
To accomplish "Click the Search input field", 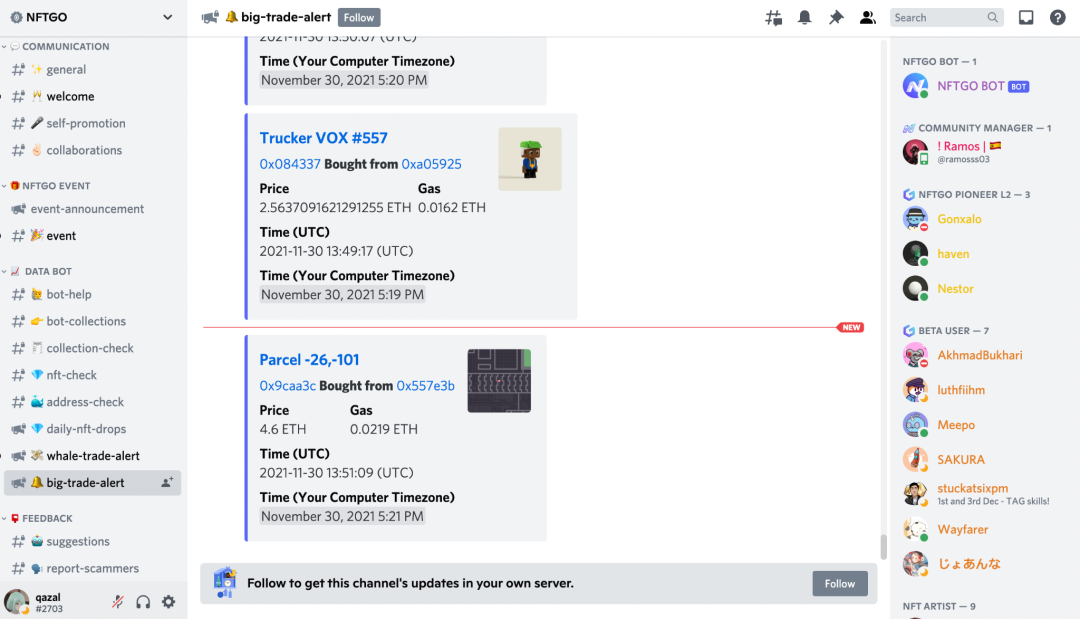I will (938, 18).
